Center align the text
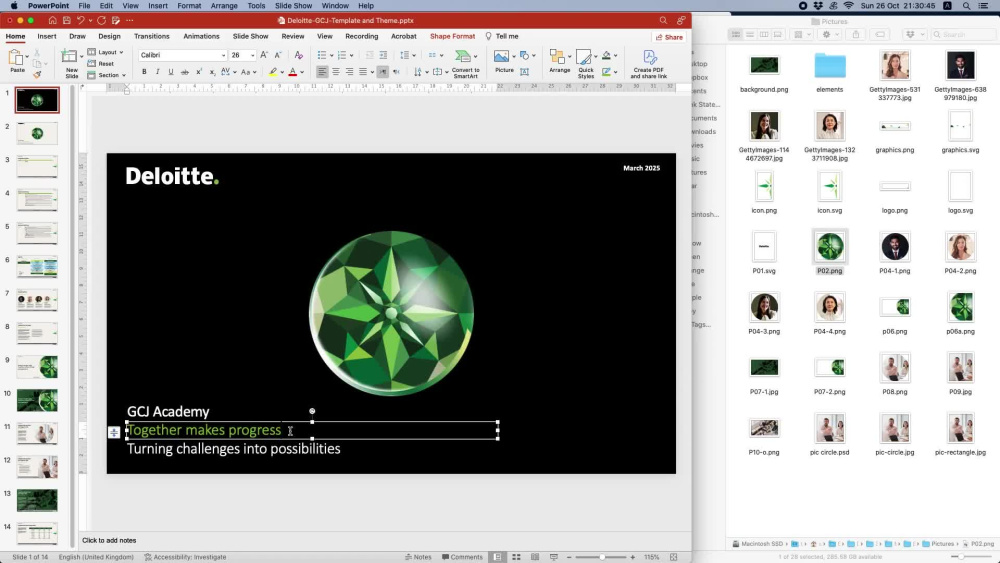This screenshot has width=1000, height=563. pos(335,72)
